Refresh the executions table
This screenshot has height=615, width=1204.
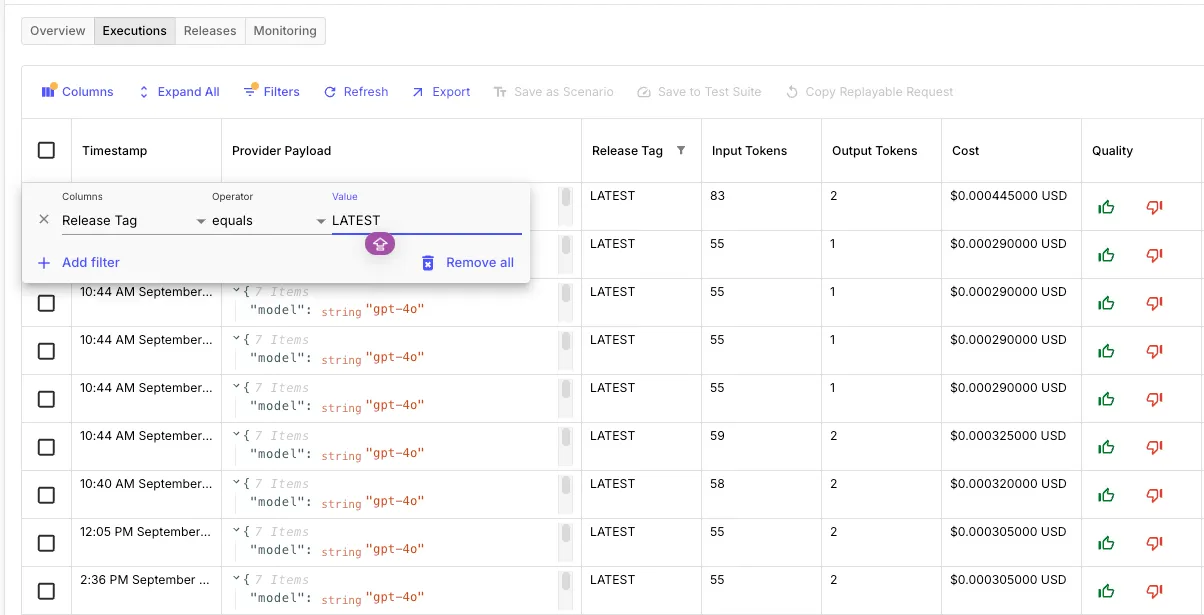pos(356,91)
